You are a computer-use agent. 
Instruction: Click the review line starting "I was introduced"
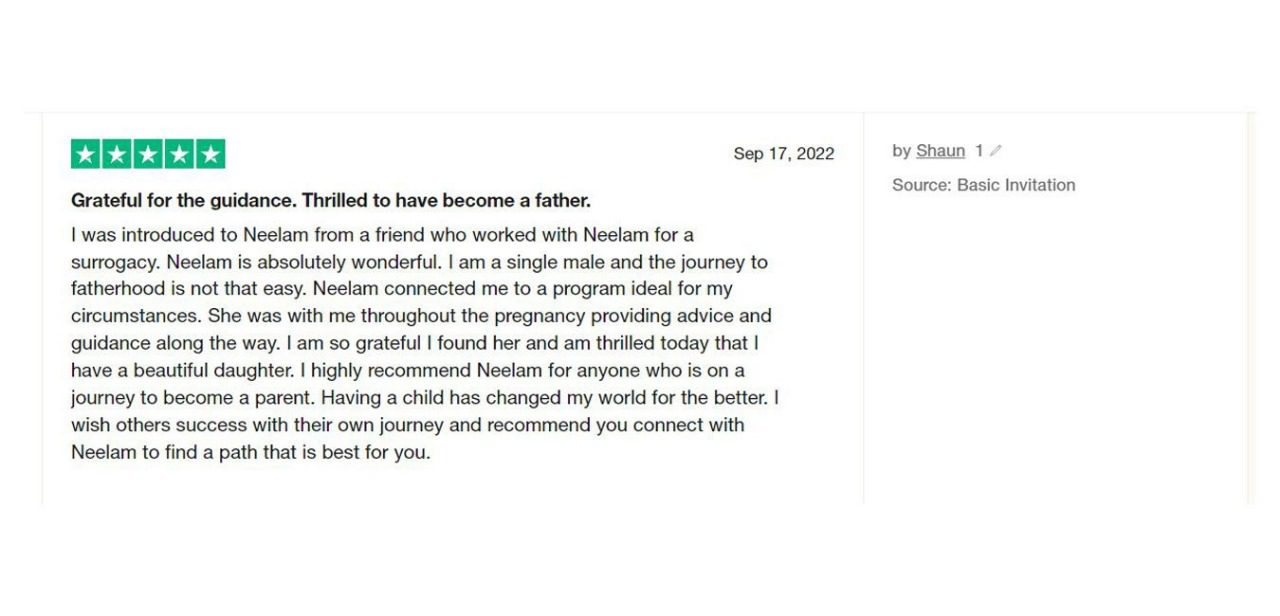[x=382, y=235]
